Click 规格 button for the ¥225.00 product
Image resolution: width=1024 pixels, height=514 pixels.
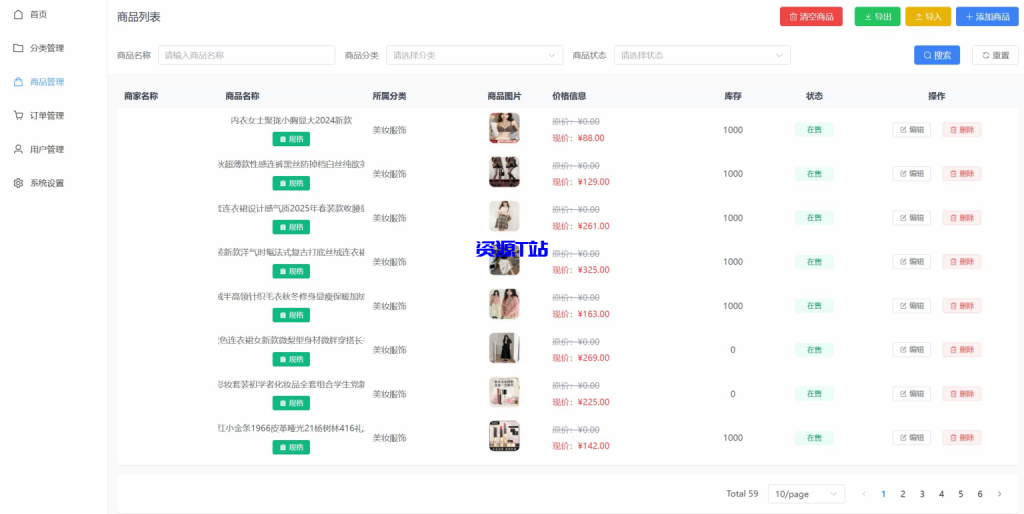[x=291, y=403]
